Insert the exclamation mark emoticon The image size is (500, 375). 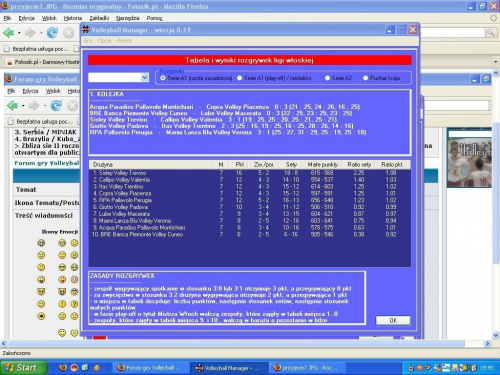(x=62, y=304)
